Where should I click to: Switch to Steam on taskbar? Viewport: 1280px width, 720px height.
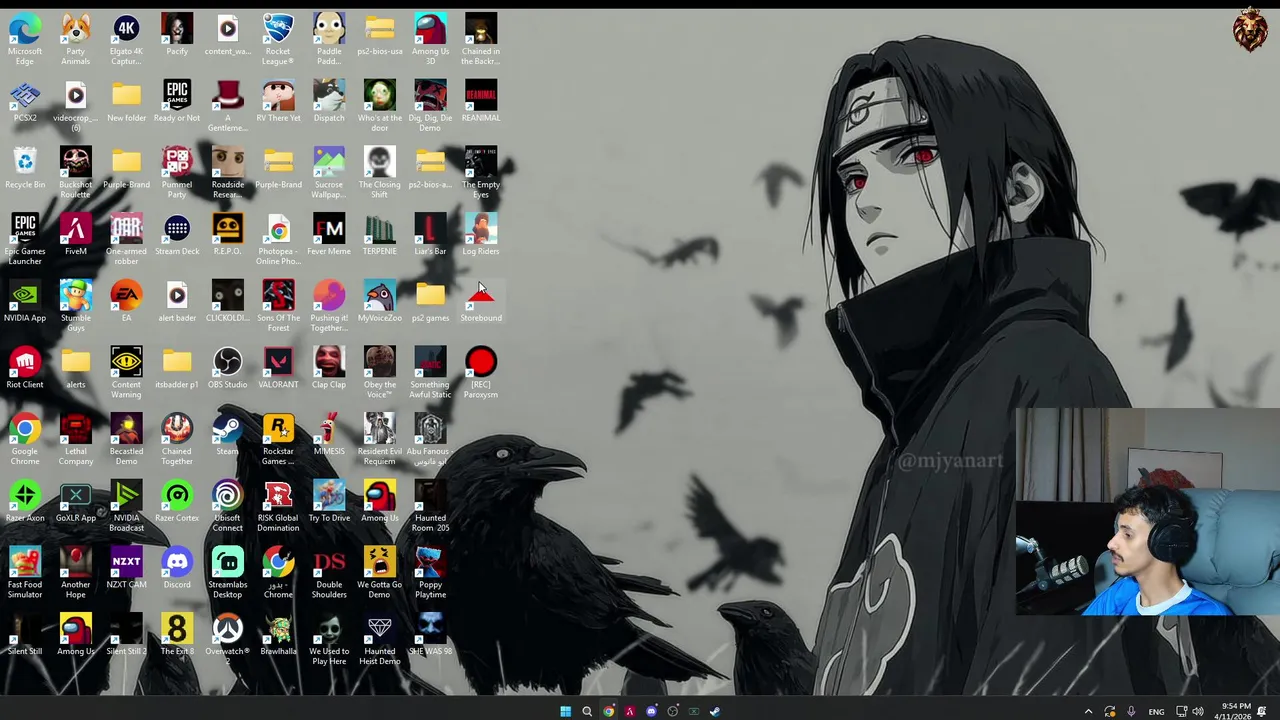coord(714,711)
